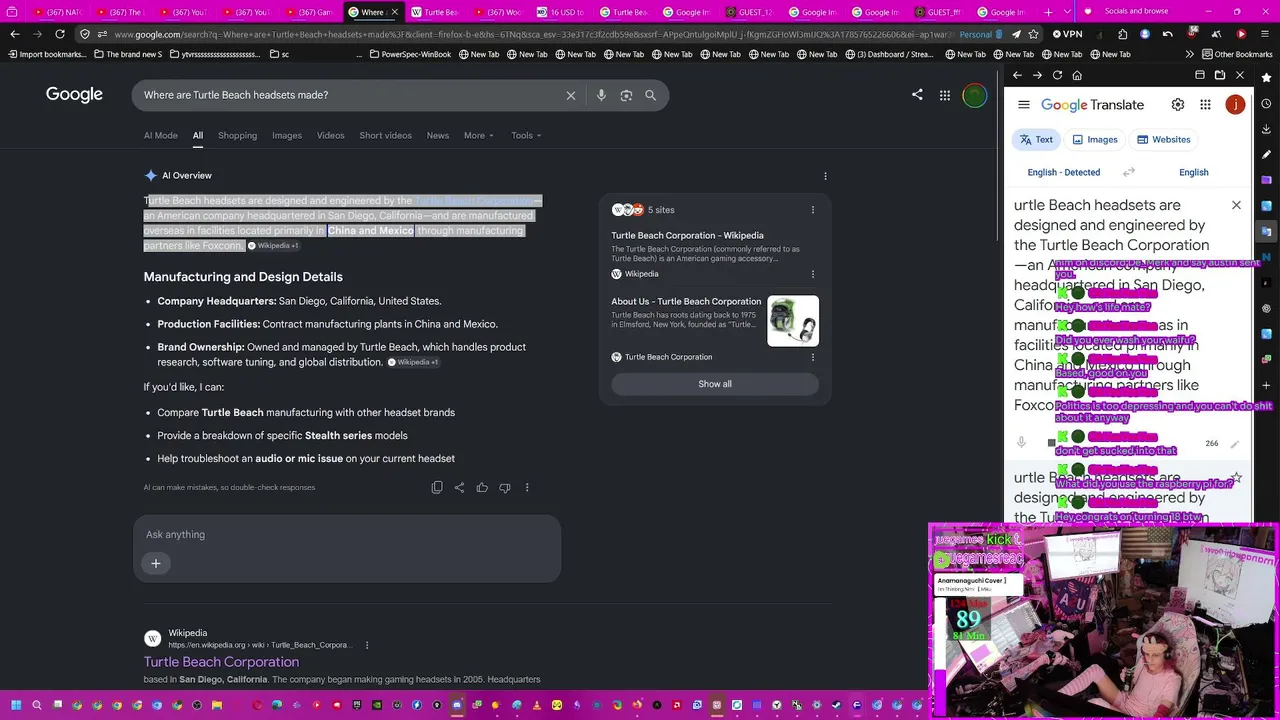Open the PowerSpec-WinBook bookmark
The width and height of the screenshot is (1280, 720).
pos(410,54)
